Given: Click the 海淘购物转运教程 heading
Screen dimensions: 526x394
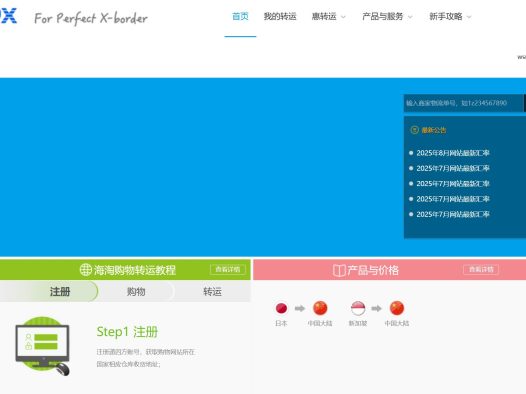Looking at the screenshot, I should click(x=135, y=270).
